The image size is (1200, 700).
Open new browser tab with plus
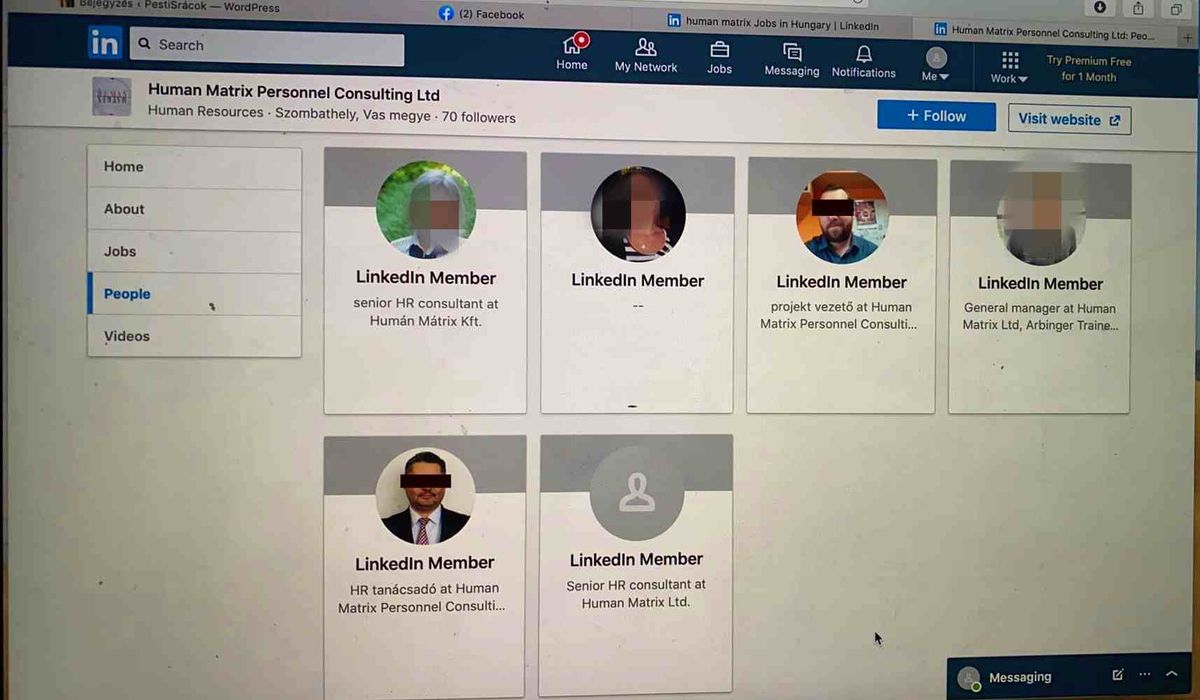click(x=1188, y=37)
